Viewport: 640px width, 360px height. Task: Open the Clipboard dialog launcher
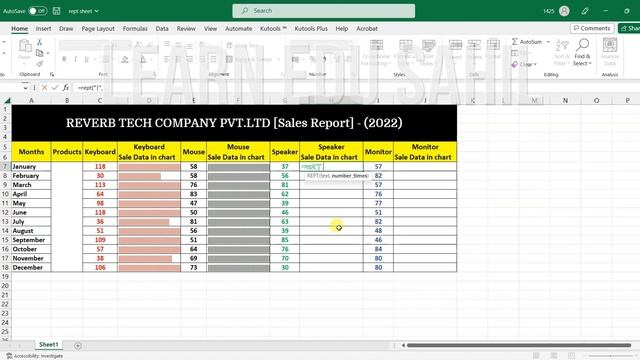coord(52,74)
